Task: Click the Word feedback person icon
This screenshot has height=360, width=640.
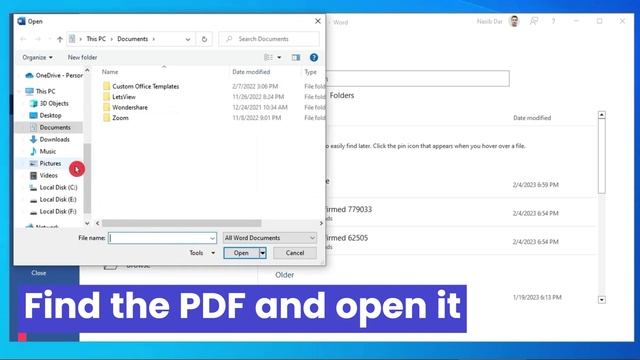Action: [x=534, y=21]
